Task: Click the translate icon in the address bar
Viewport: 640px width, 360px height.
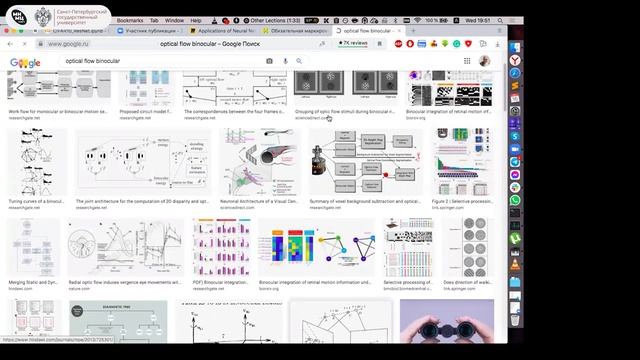Action: tap(322, 44)
